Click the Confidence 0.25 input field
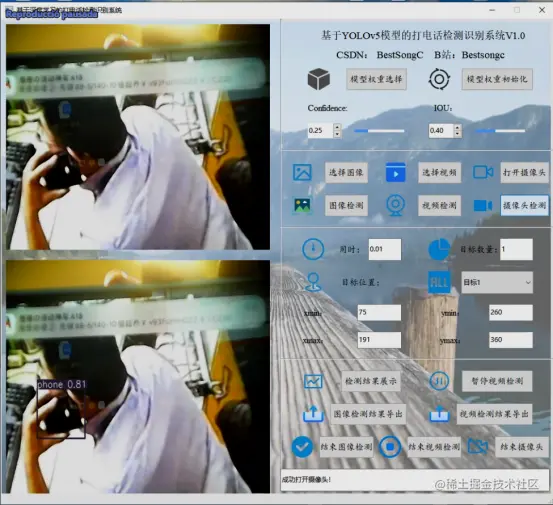The height and width of the screenshot is (505, 553). coord(320,130)
